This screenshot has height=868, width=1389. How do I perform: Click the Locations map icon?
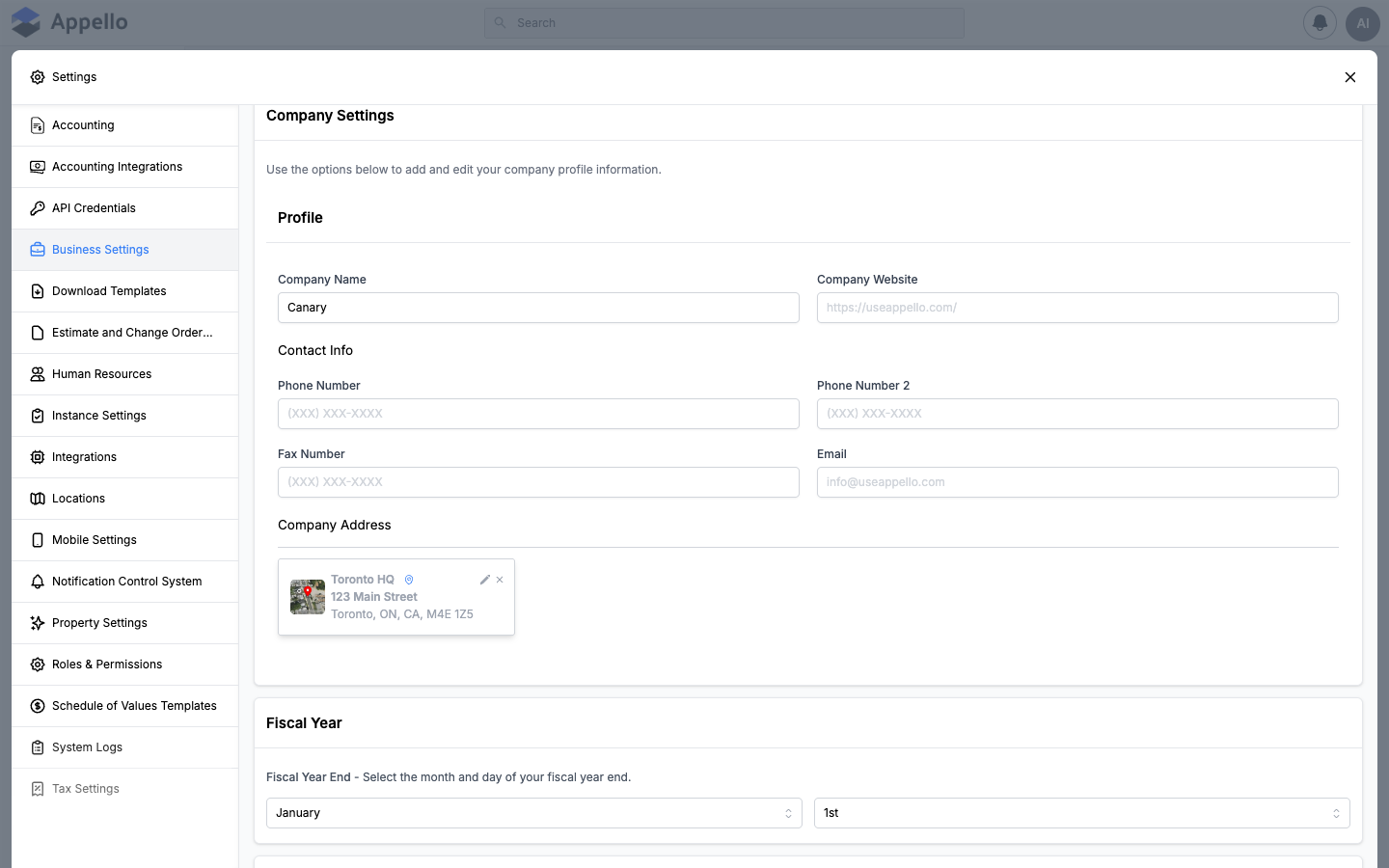pos(38,499)
